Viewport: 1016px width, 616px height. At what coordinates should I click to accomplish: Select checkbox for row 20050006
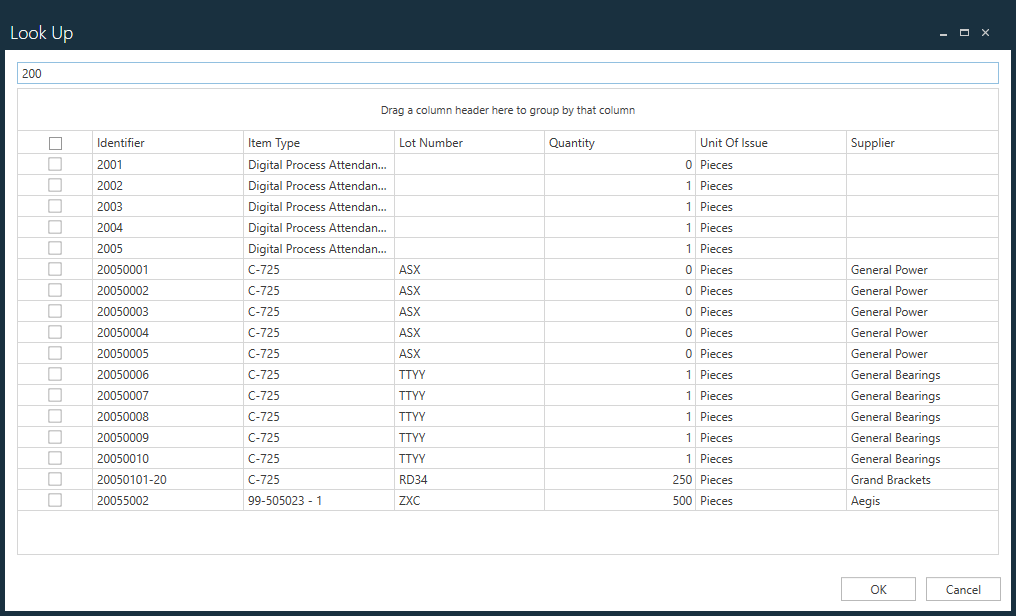click(x=55, y=374)
